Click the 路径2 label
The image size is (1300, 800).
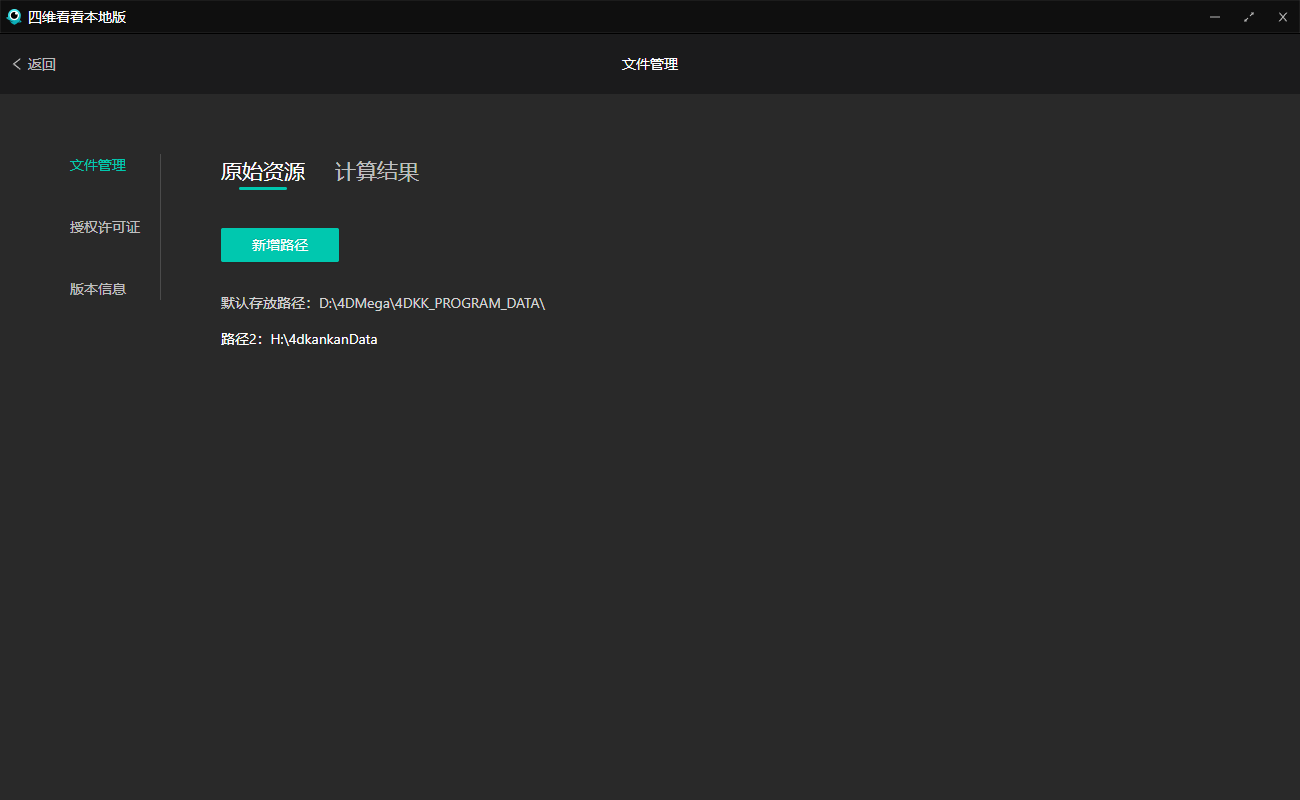[241, 340]
